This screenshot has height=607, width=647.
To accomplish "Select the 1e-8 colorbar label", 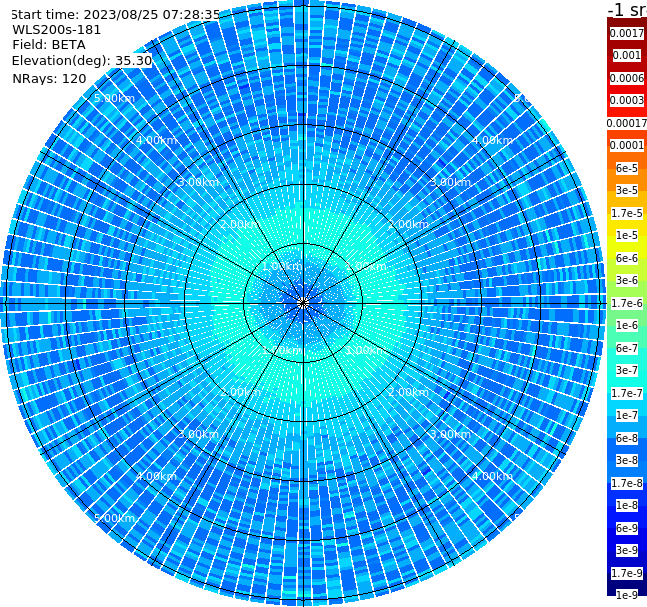I will point(627,505).
